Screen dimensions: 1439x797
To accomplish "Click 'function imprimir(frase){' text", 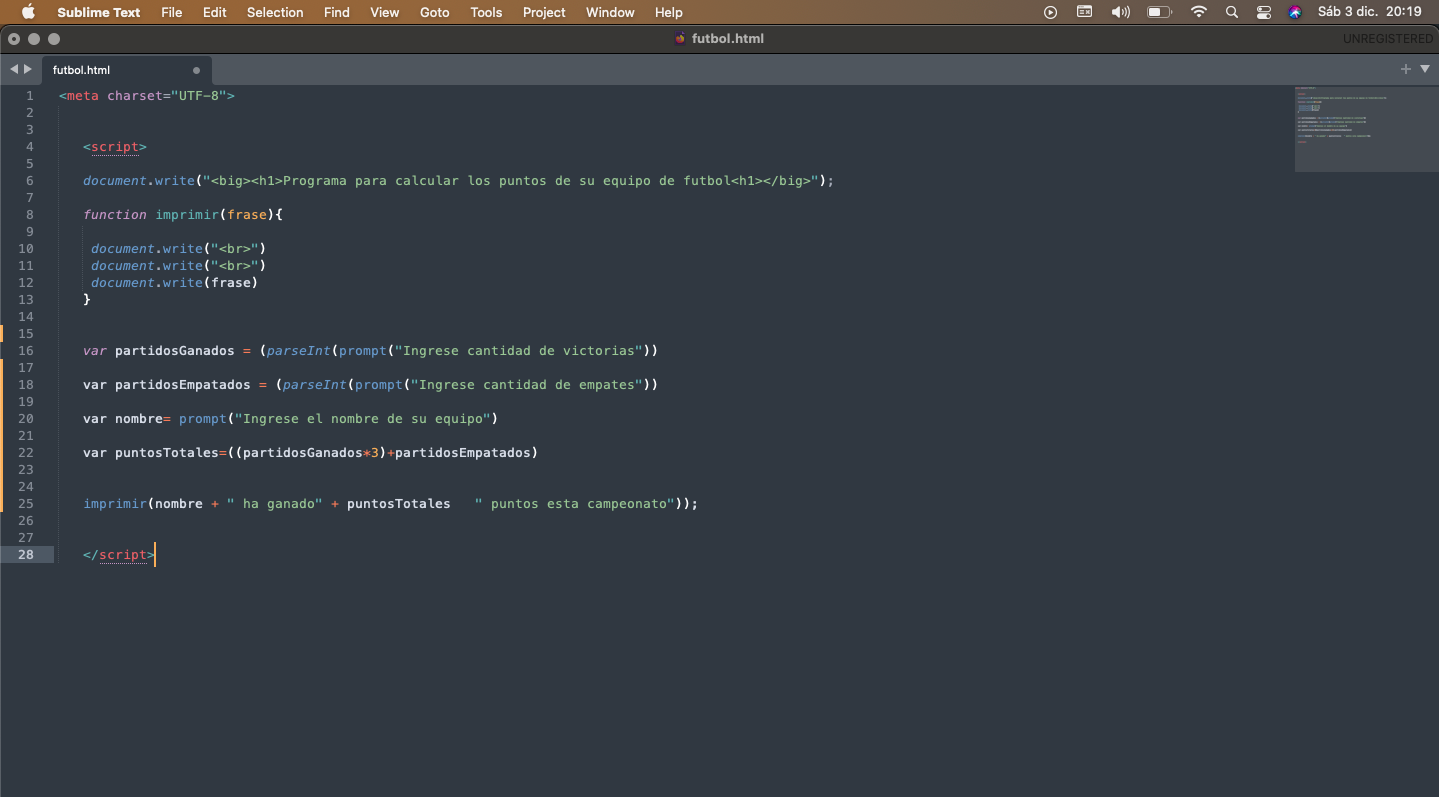I will click(183, 215).
